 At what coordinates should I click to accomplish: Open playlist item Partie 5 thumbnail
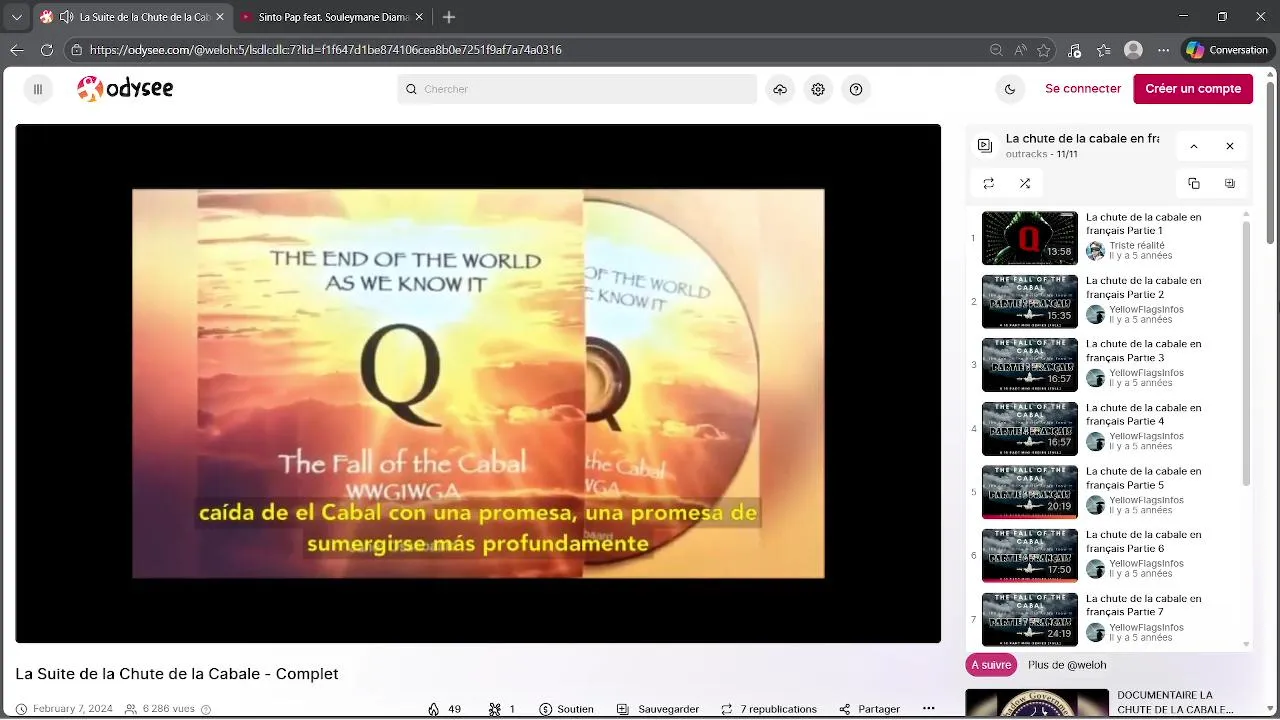1029,492
